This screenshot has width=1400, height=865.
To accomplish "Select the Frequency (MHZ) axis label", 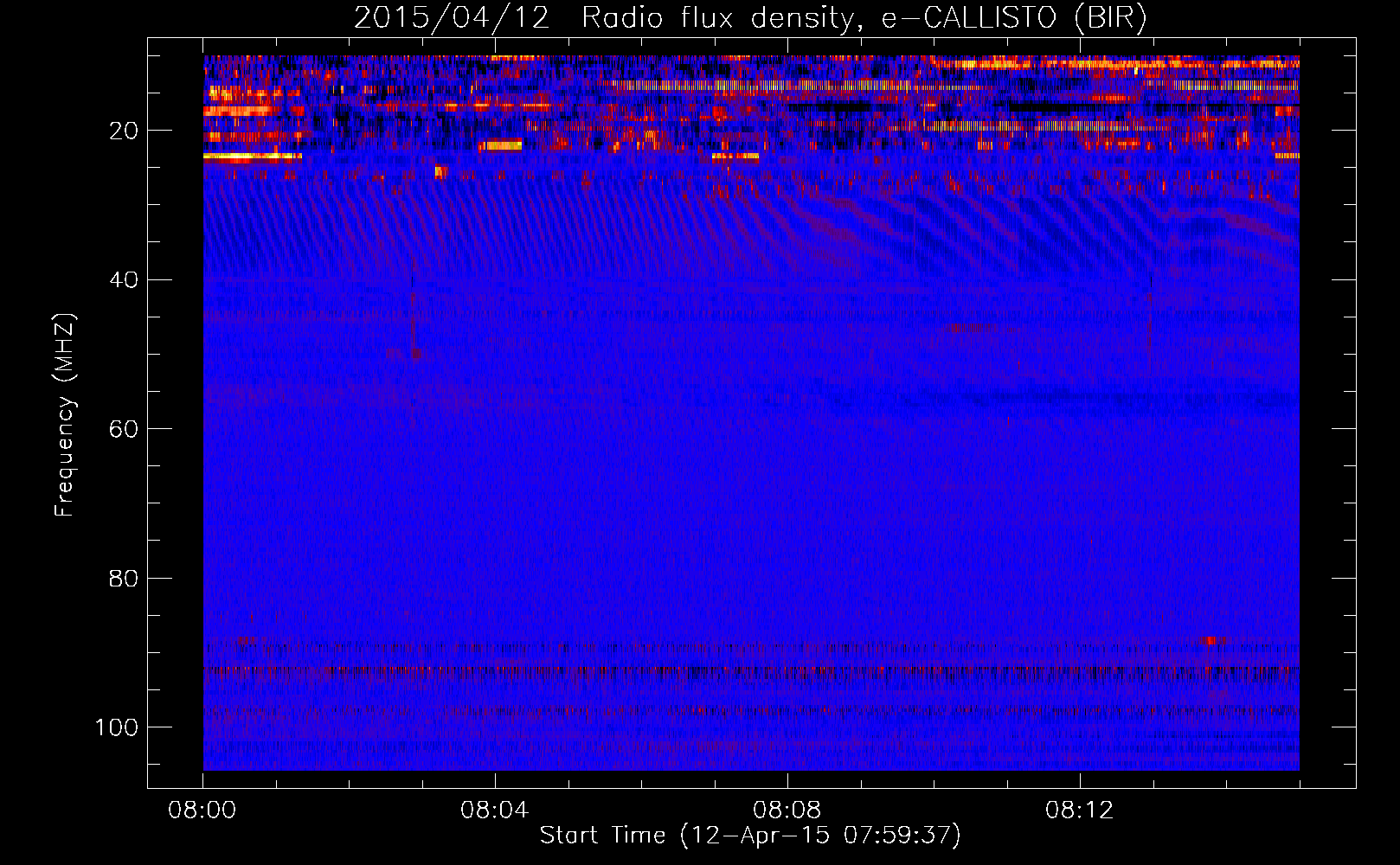I will point(65,414).
